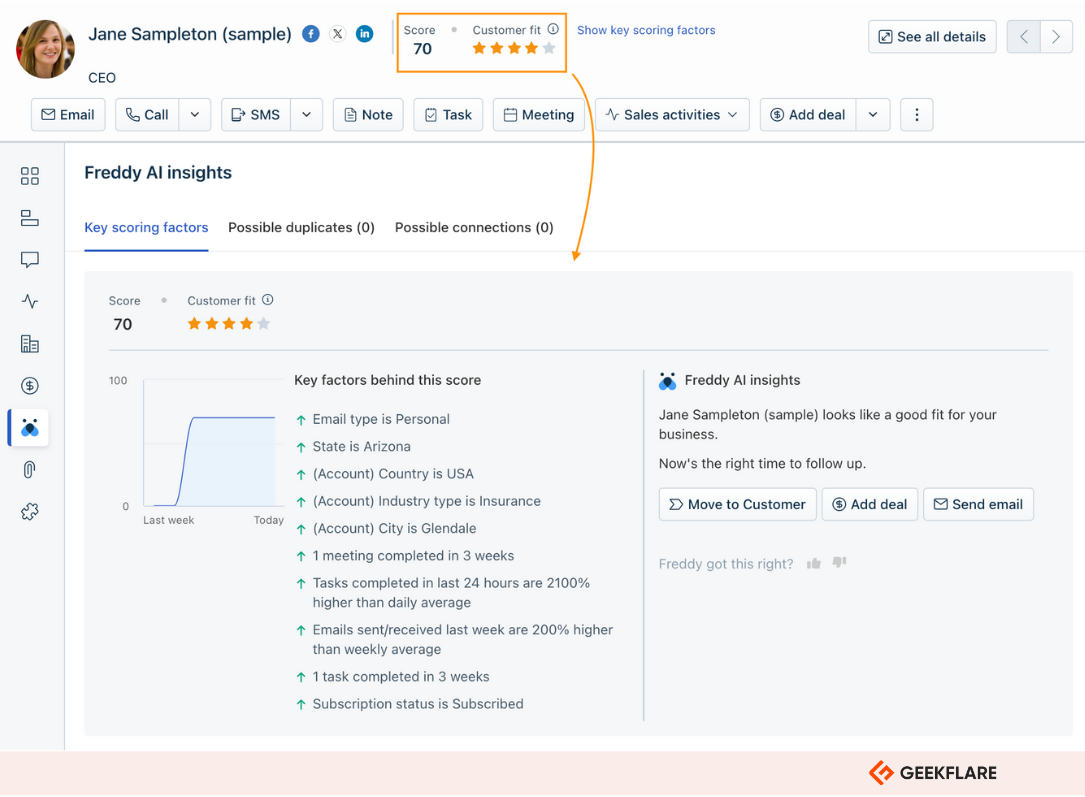Click the Jane Sampleton (sample) name heading
Screen dimensions: 1085x797
pos(190,34)
